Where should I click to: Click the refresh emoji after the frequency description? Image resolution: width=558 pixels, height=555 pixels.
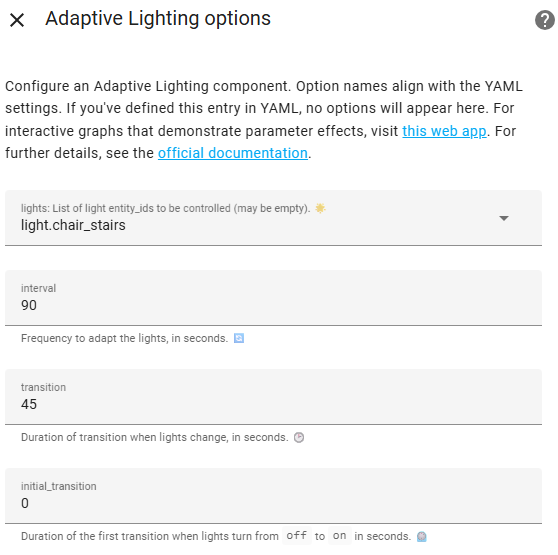(x=239, y=338)
